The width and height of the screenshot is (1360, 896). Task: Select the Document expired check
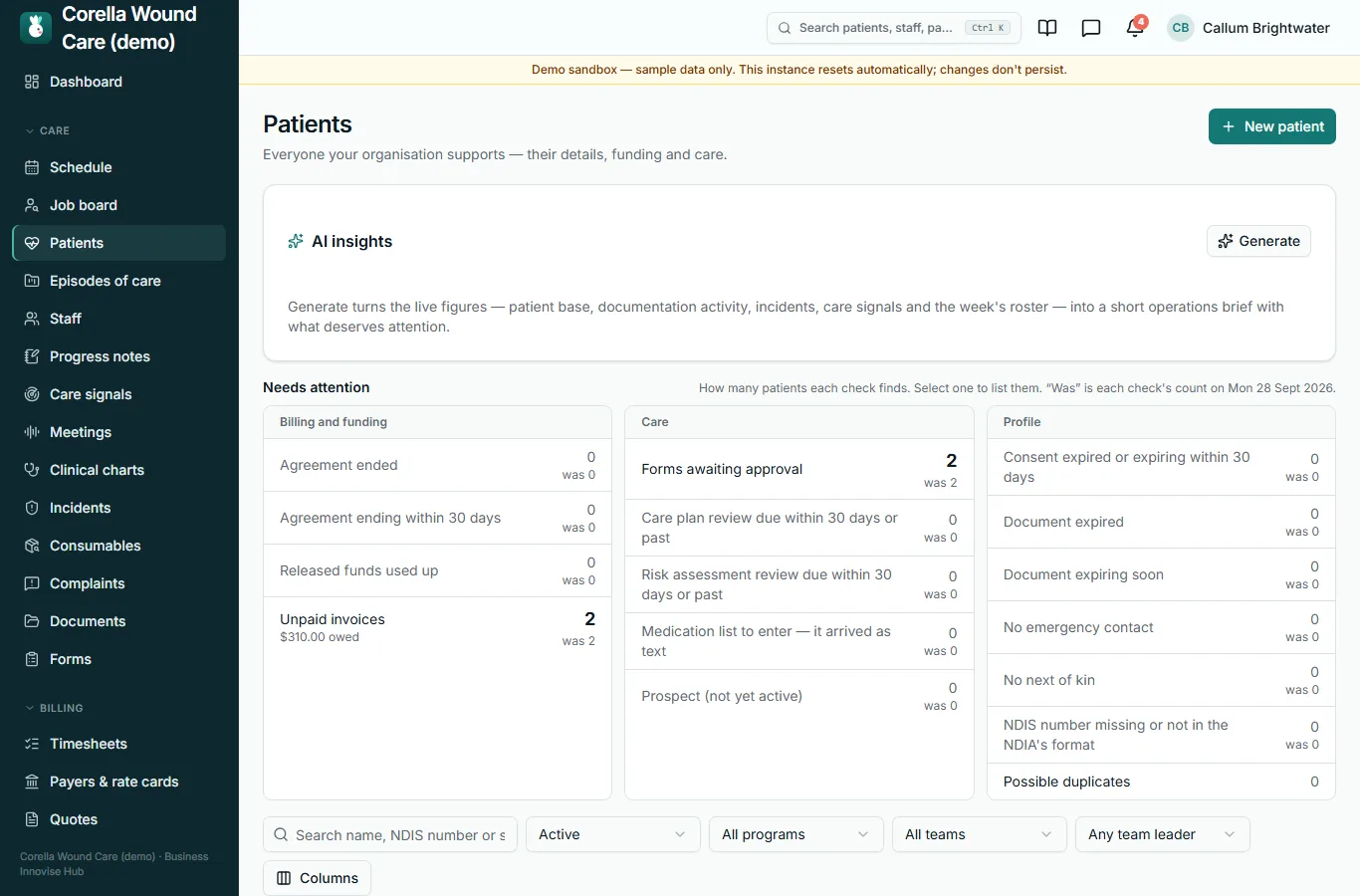[x=1161, y=522]
